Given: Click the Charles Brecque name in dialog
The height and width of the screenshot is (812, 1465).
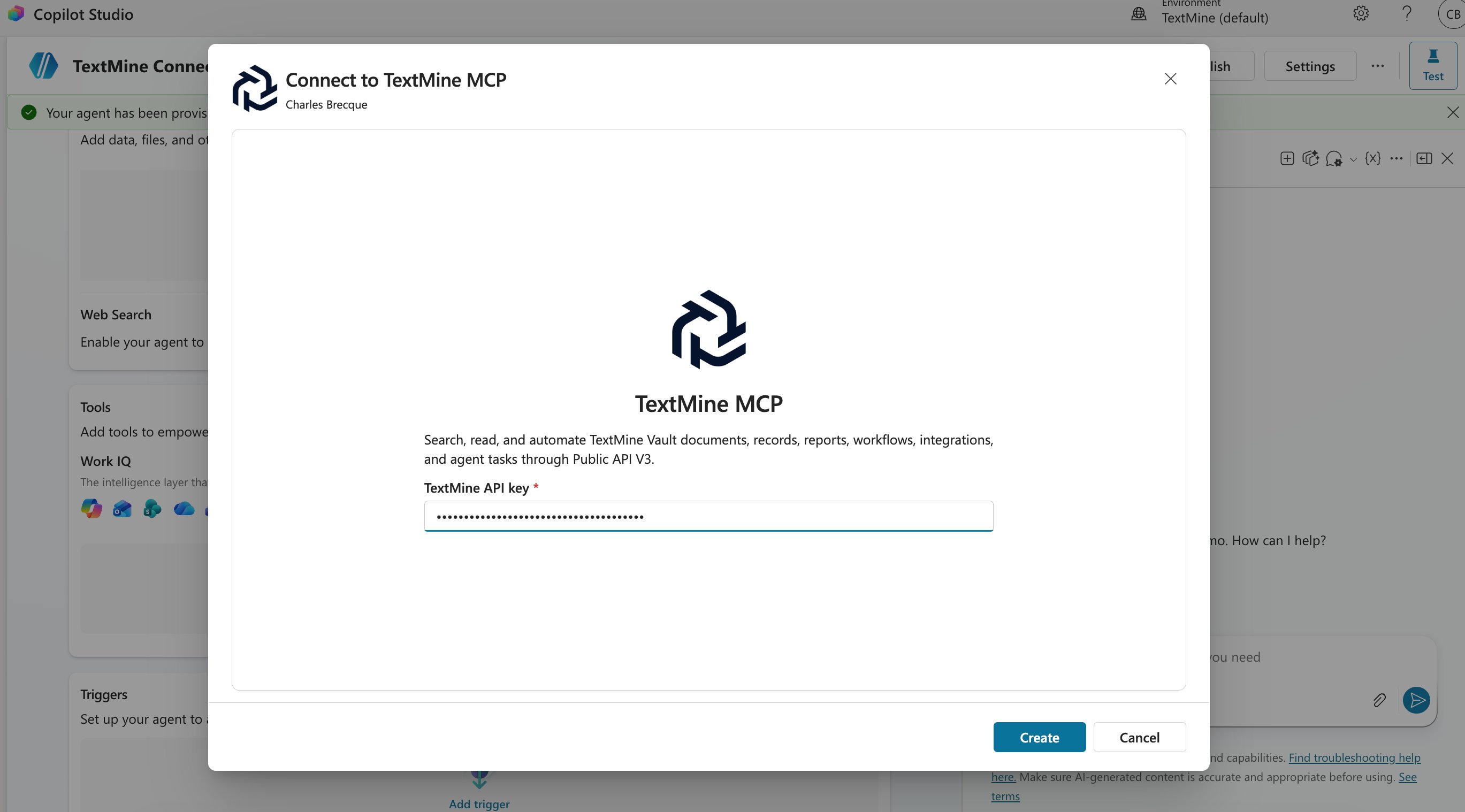Looking at the screenshot, I should point(326,105).
